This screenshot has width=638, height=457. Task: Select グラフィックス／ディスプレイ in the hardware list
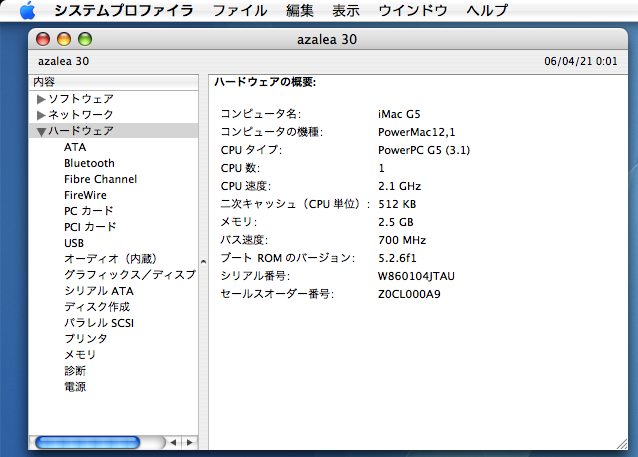[x=130, y=275]
